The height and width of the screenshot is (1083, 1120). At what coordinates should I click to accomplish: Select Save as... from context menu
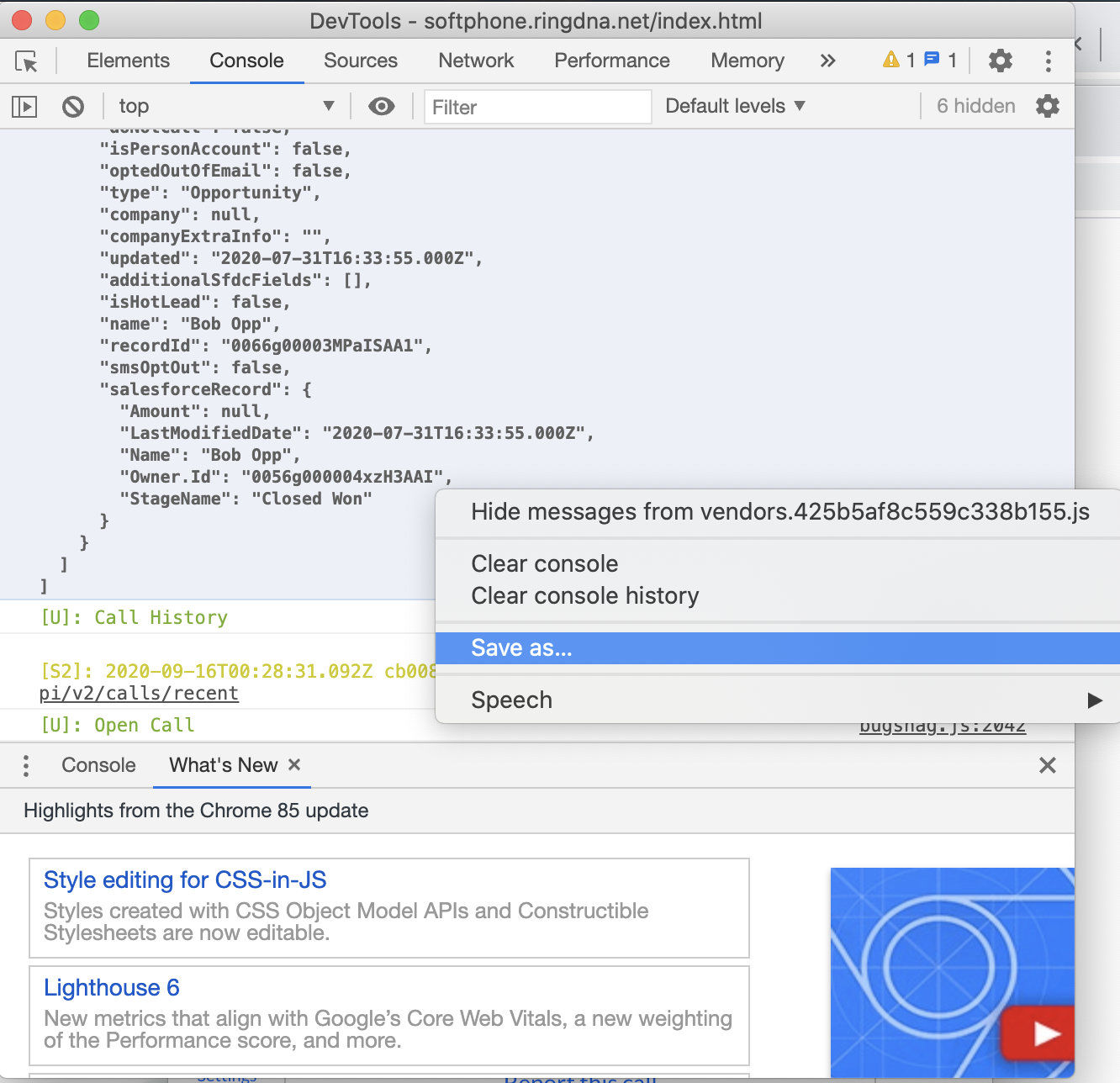point(521,648)
